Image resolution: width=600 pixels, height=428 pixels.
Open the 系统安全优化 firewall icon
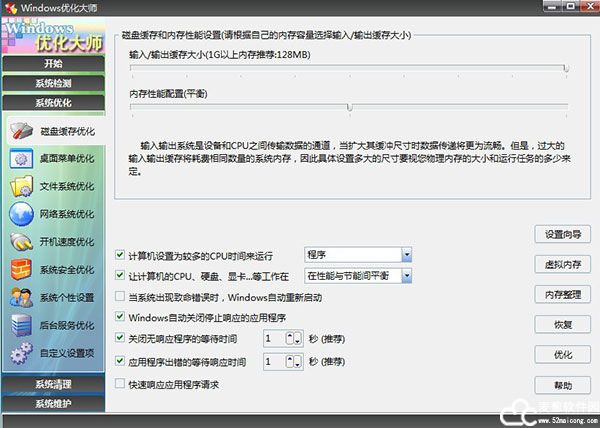[x=21, y=270]
